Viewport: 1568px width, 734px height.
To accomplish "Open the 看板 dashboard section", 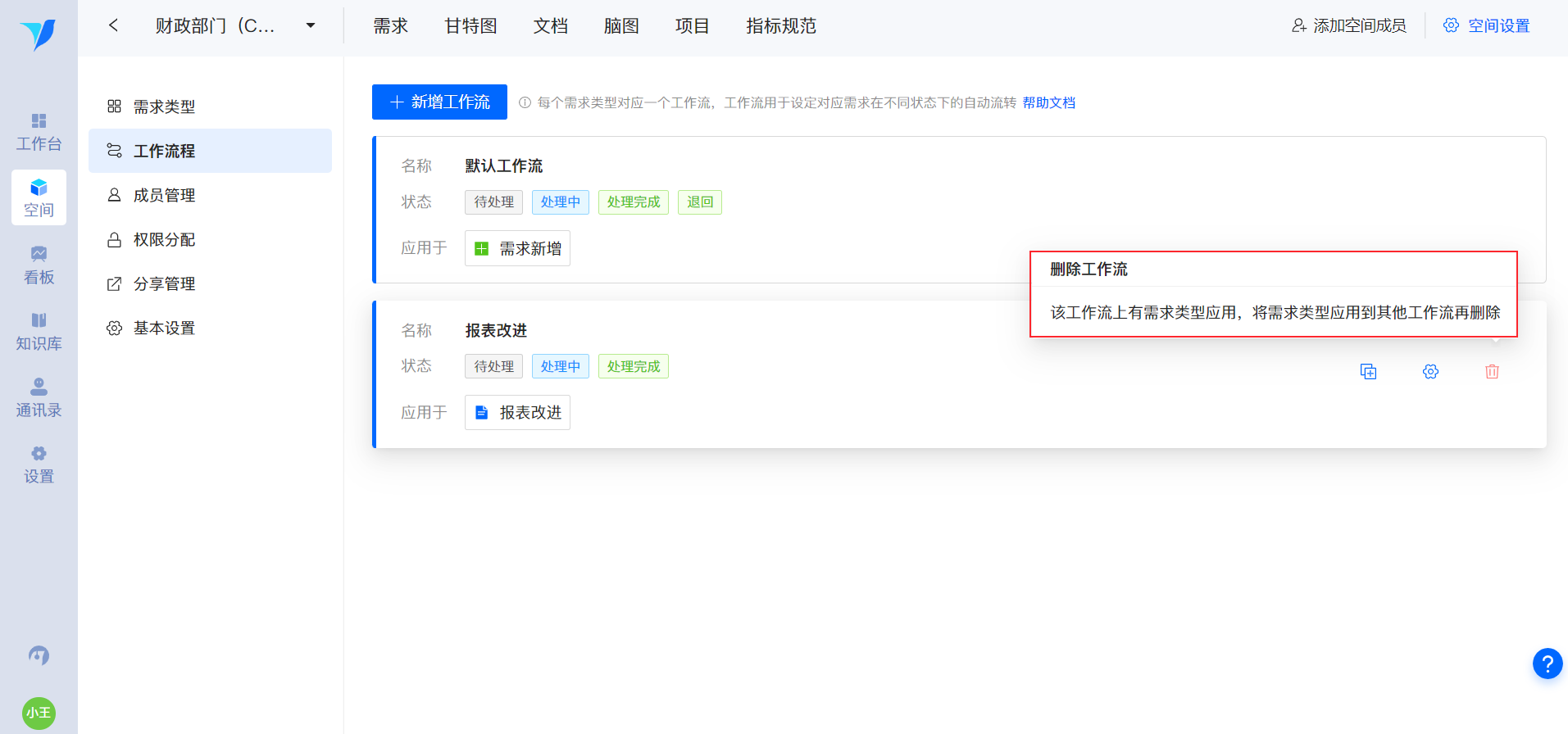I will click(x=39, y=265).
